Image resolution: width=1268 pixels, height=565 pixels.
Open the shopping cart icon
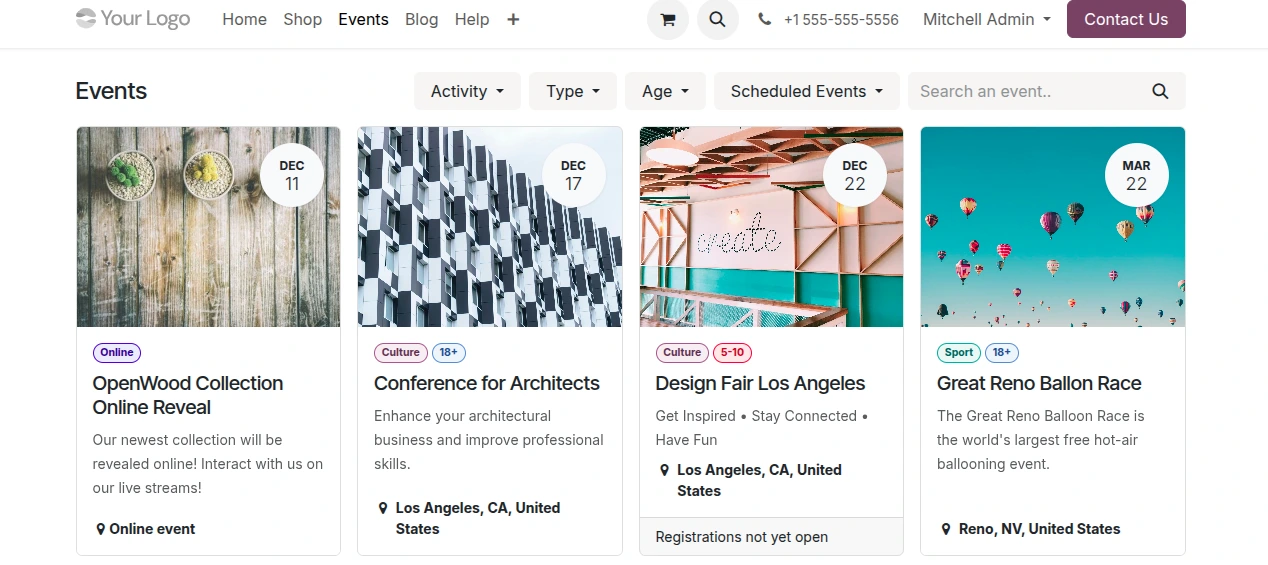coord(668,19)
